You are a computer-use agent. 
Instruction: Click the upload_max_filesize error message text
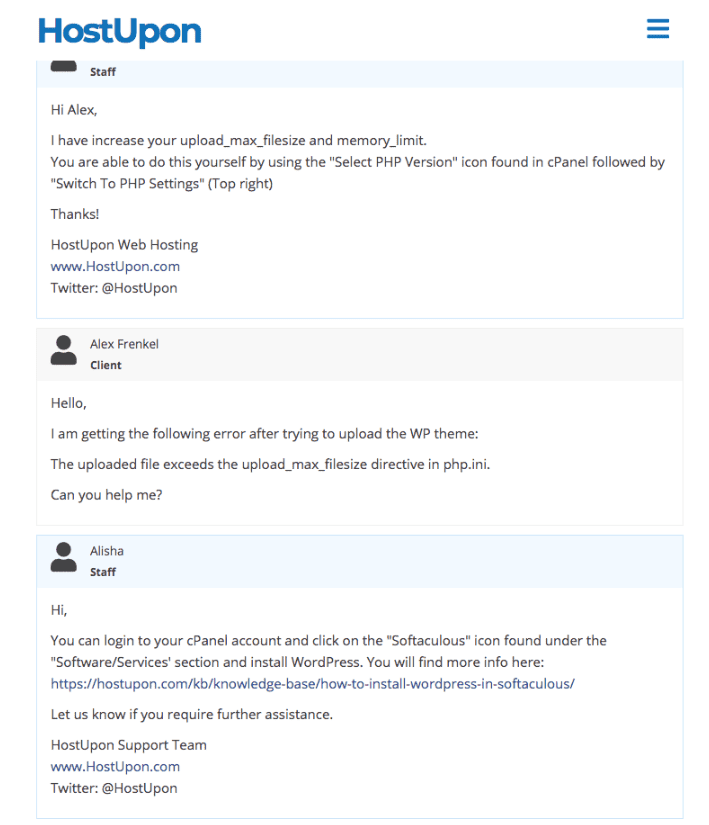click(x=270, y=464)
